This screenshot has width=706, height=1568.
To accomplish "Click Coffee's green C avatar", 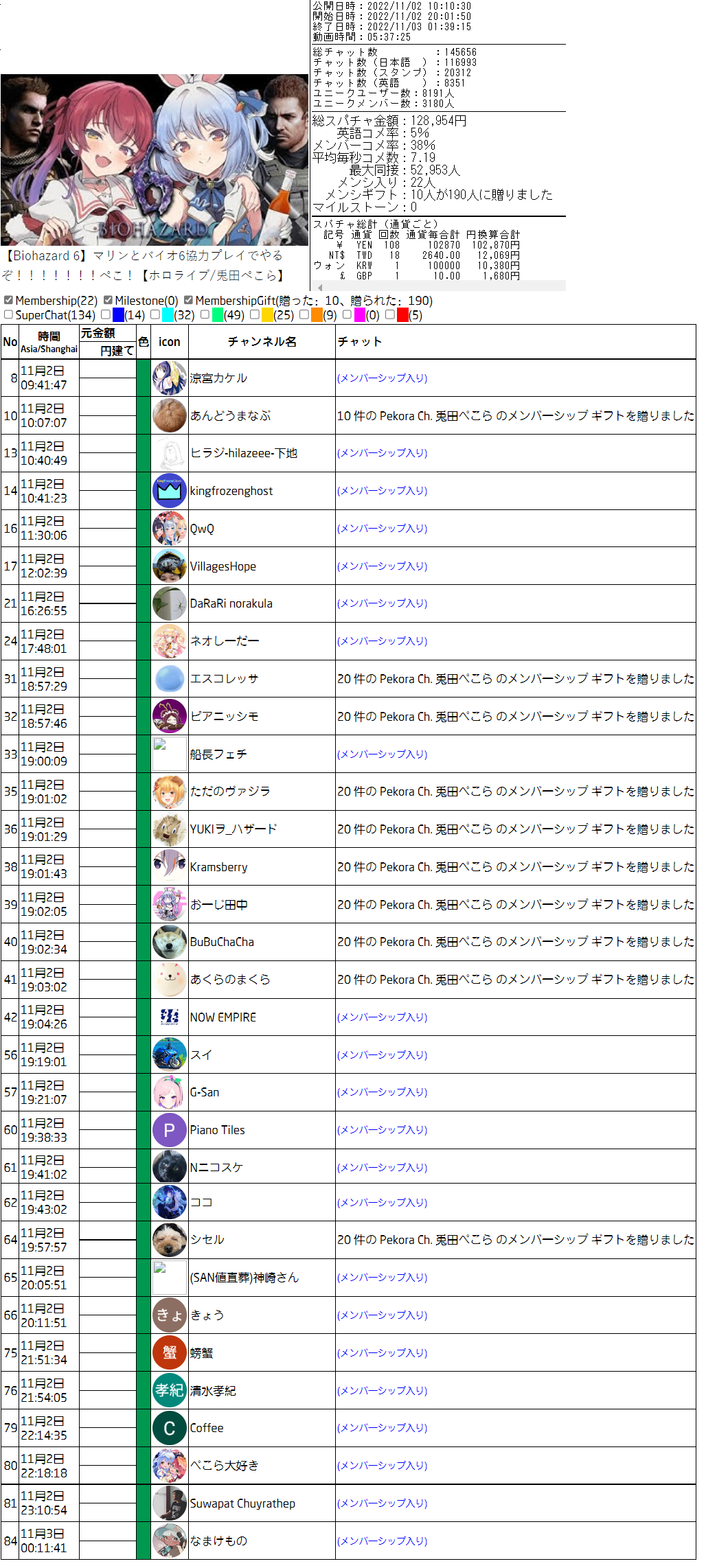I will point(170,1428).
